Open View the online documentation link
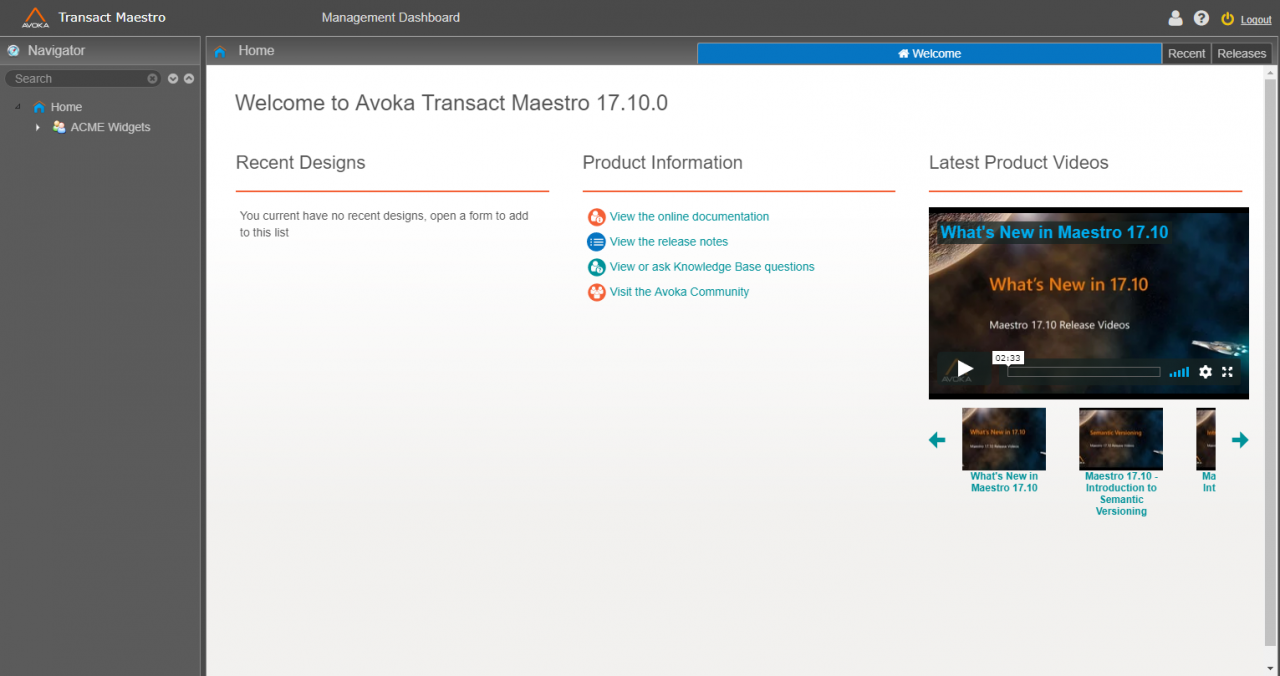Screen dimensions: 1280x676 [689, 217]
